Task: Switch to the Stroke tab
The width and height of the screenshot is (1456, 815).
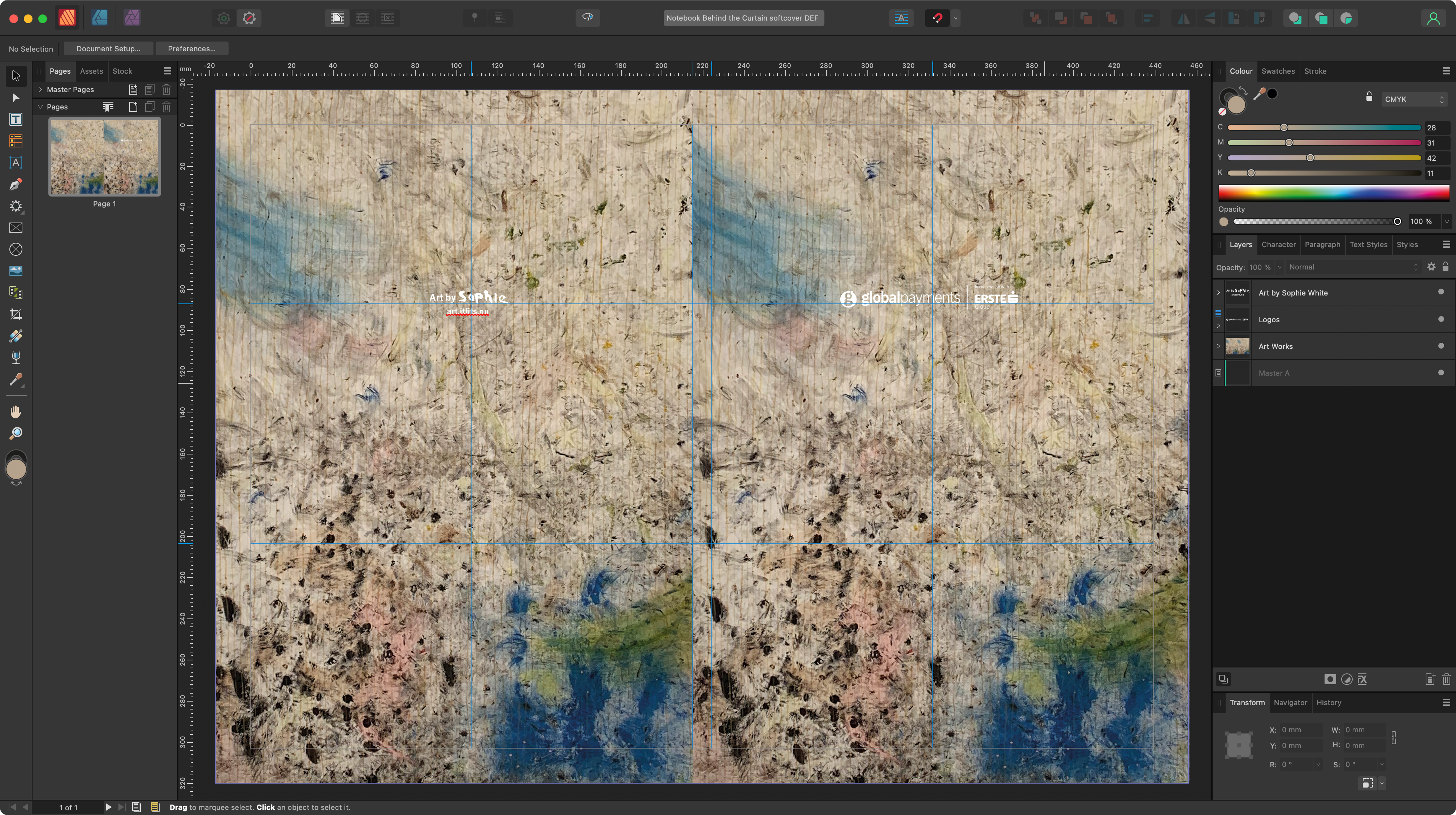Action: click(x=1315, y=71)
